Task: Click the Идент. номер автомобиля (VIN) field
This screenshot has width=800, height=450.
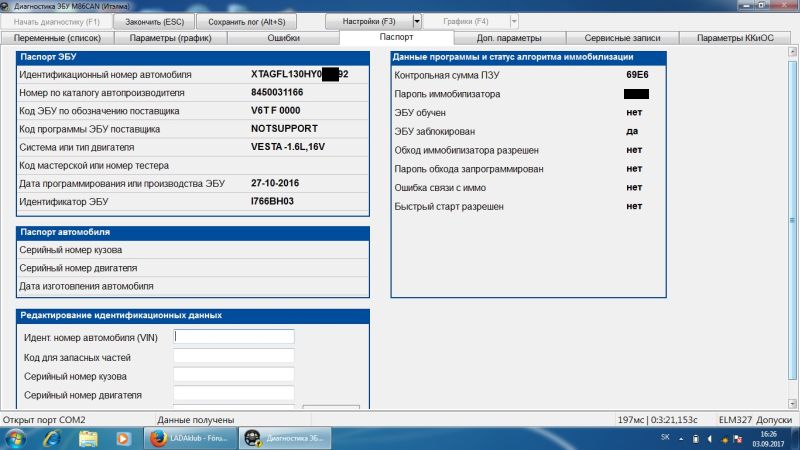Action: 234,337
